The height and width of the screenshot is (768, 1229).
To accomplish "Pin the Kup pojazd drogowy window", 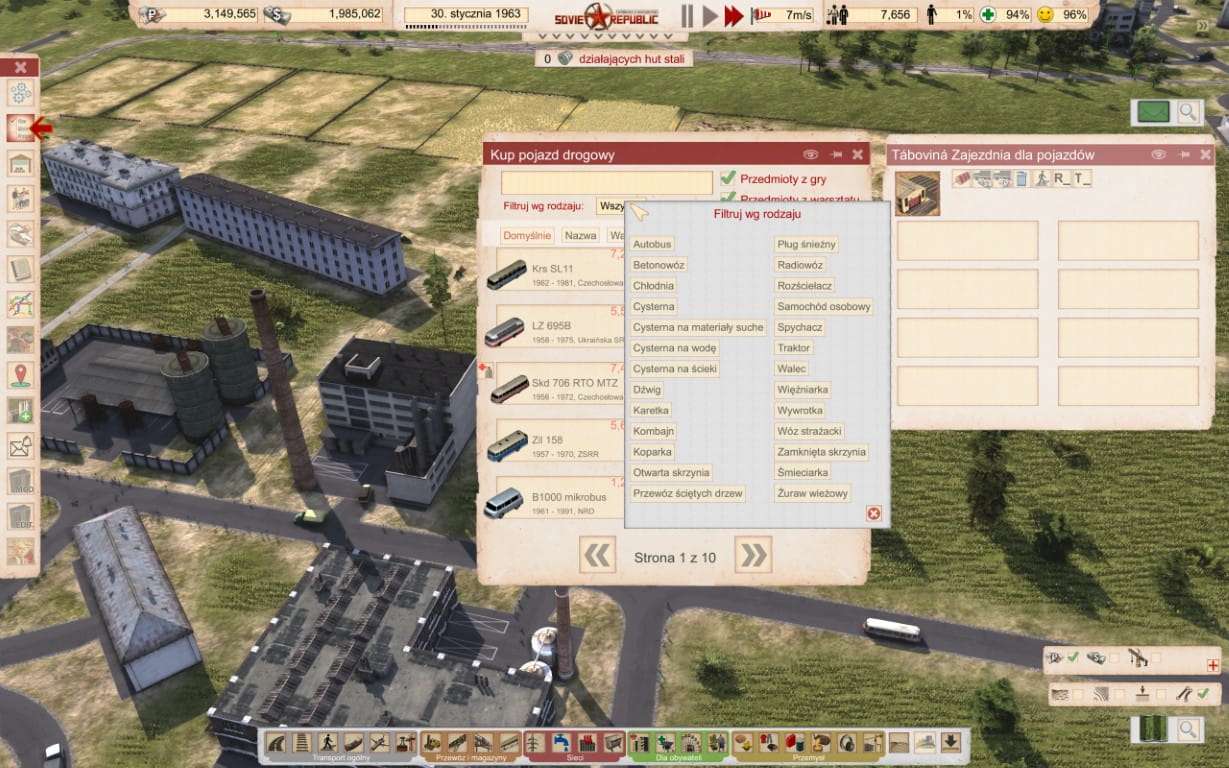I will (834, 155).
